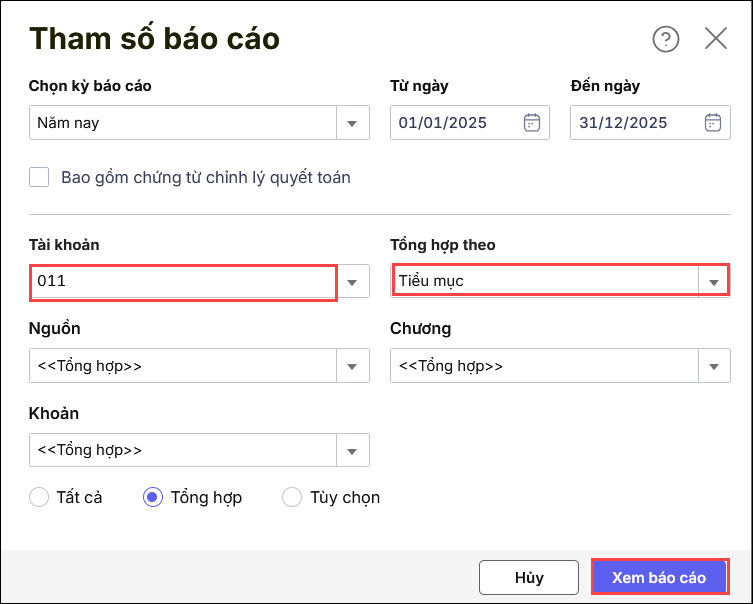Expand the Tổng hợp theo dropdown arrow
The width and height of the screenshot is (753, 604).
[x=713, y=282]
